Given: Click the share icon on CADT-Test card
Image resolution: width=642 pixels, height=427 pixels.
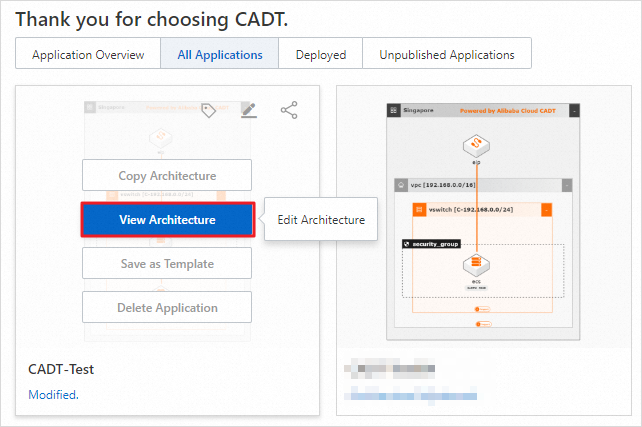Looking at the screenshot, I should tap(289, 110).
